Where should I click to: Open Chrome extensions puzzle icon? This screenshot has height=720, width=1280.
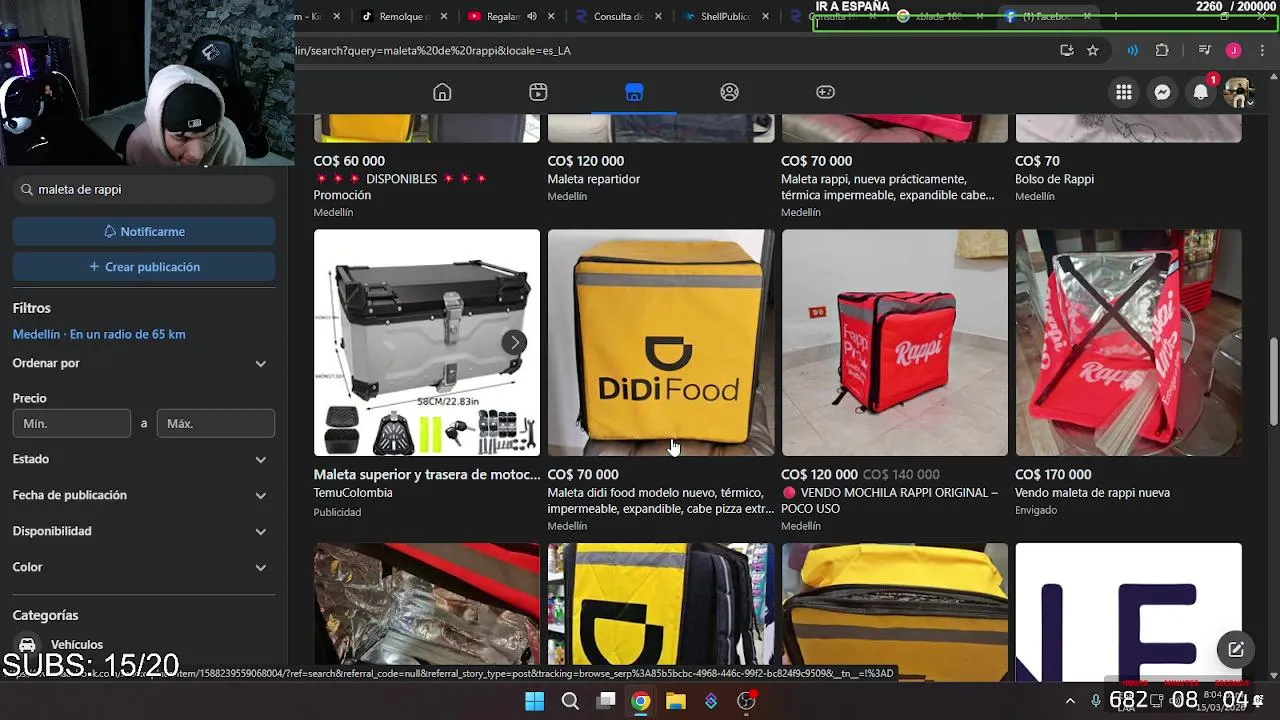(x=1162, y=50)
